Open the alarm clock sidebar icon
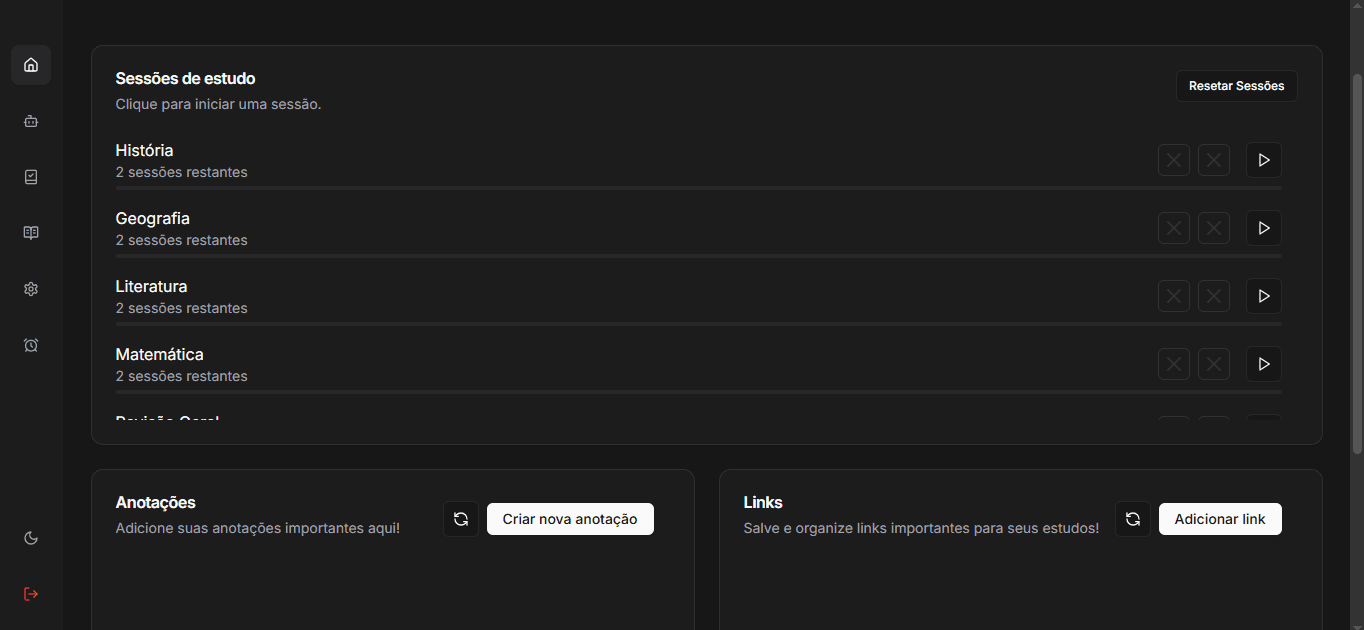Image resolution: width=1364 pixels, height=630 pixels. click(31, 345)
